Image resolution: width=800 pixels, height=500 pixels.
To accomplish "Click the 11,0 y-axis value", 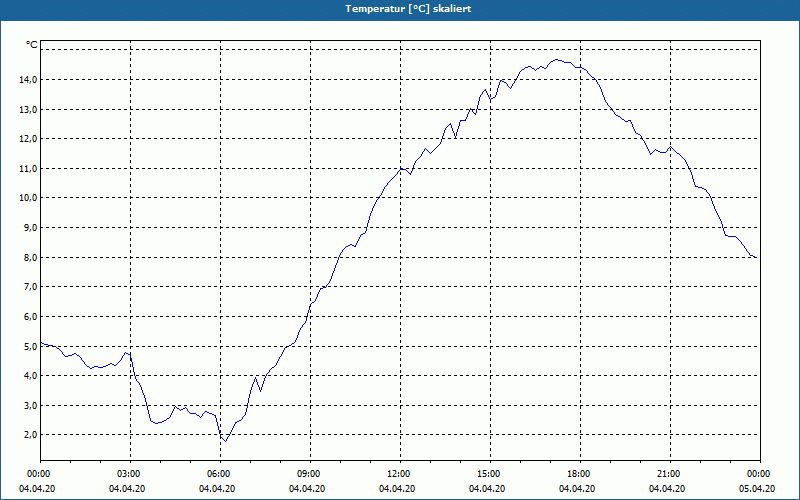I will 28,168.
